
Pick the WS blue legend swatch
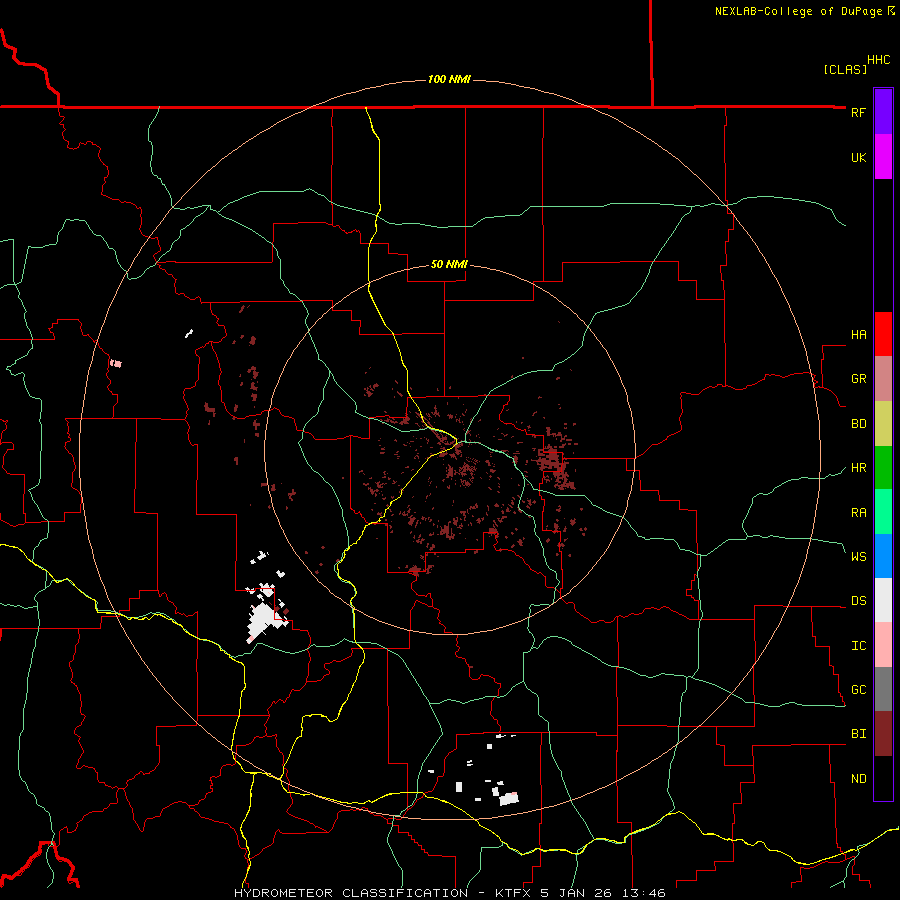tap(883, 556)
